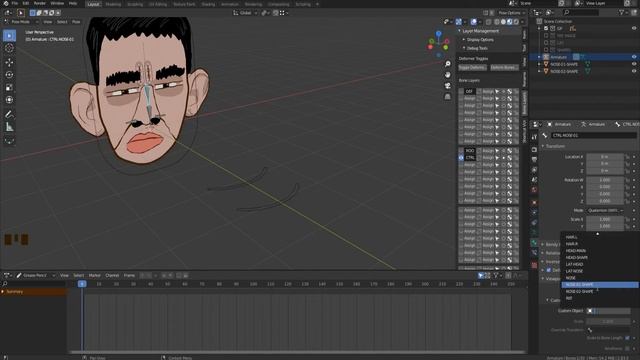This screenshot has height=360, width=640.
Task: Open the Channel menu in timeline
Action: [x=112, y=276]
